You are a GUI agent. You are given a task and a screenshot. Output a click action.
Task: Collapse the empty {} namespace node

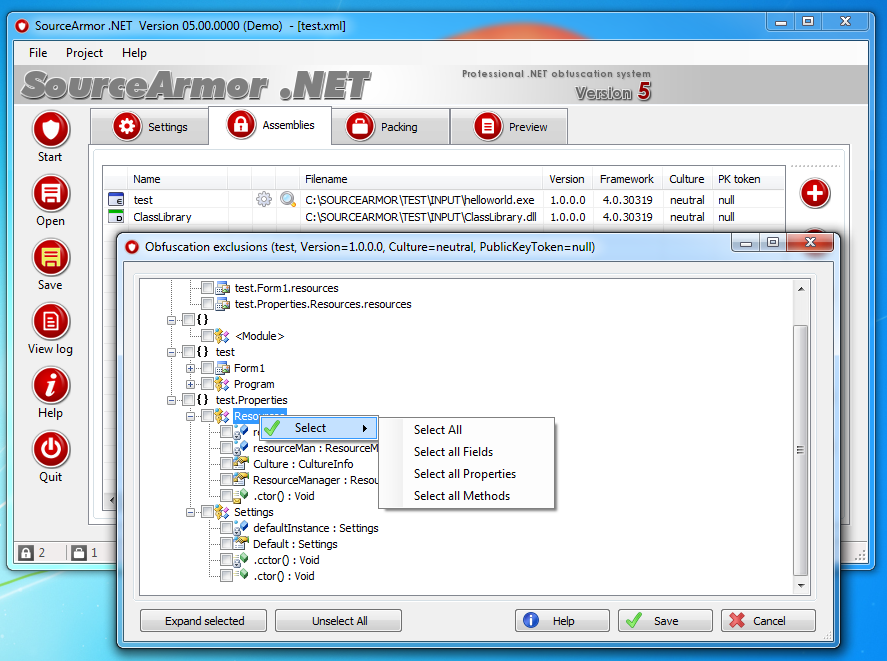[x=171, y=320]
